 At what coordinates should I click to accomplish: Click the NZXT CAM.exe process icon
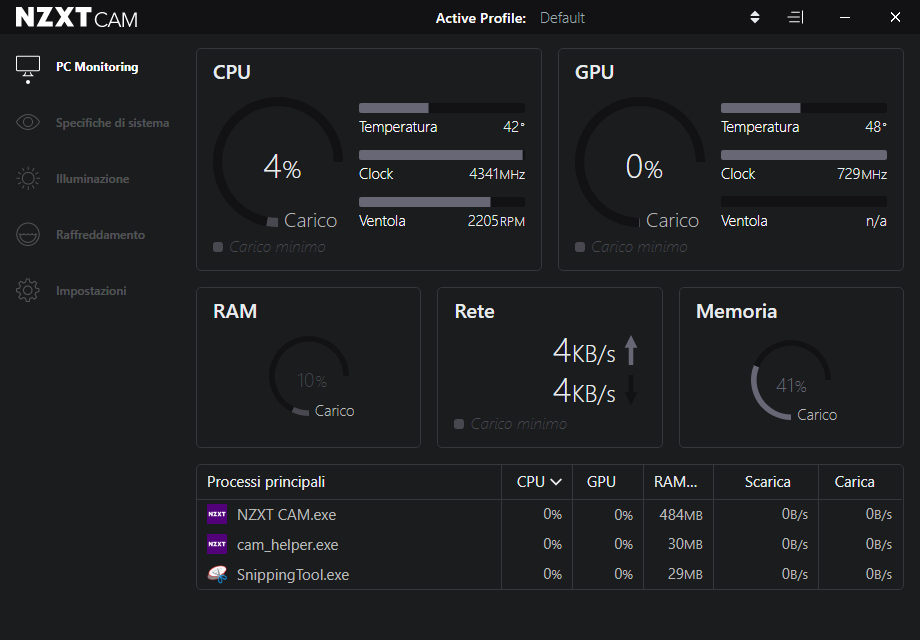click(x=217, y=515)
